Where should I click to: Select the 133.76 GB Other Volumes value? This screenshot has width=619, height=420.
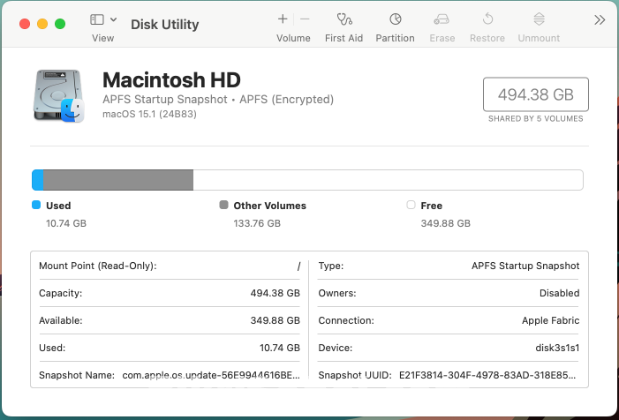tap(257, 223)
